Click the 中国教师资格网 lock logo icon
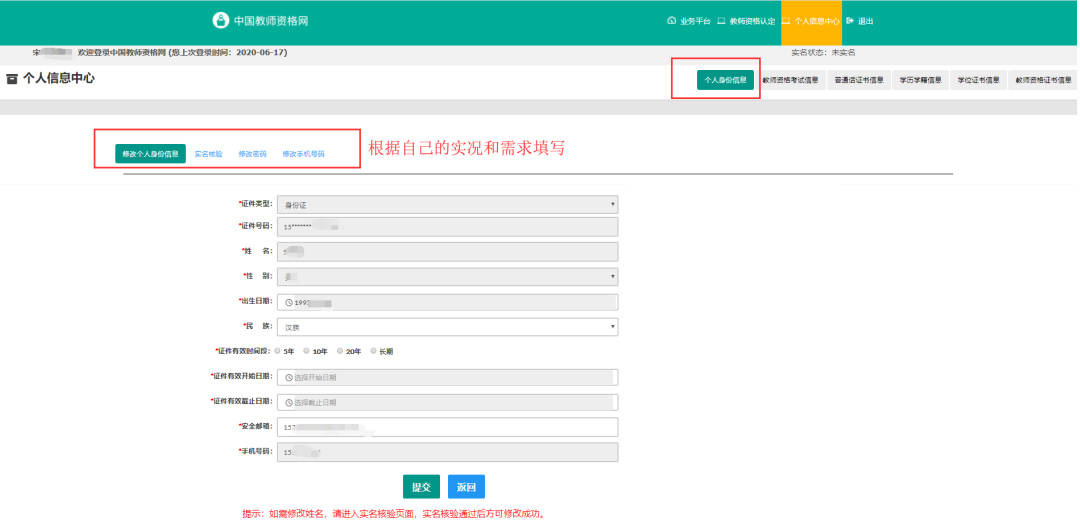Image resolution: width=1080 pixels, height=527 pixels. (x=220, y=21)
